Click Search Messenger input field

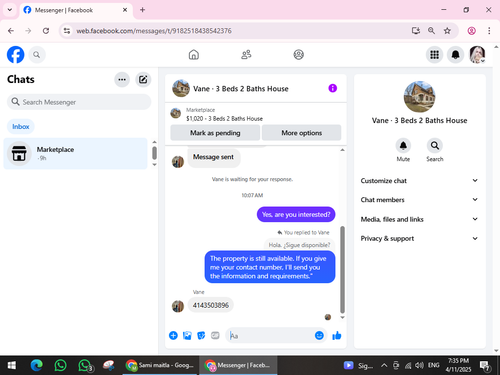coord(79,102)
